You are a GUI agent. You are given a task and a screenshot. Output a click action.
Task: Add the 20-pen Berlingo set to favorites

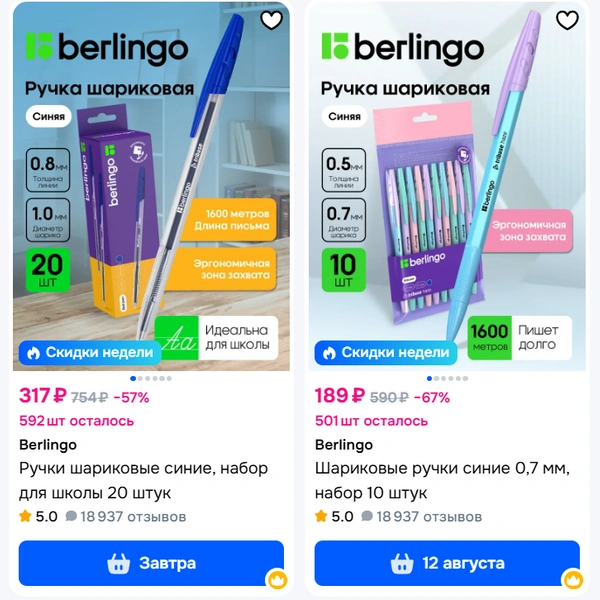[272, 20]
